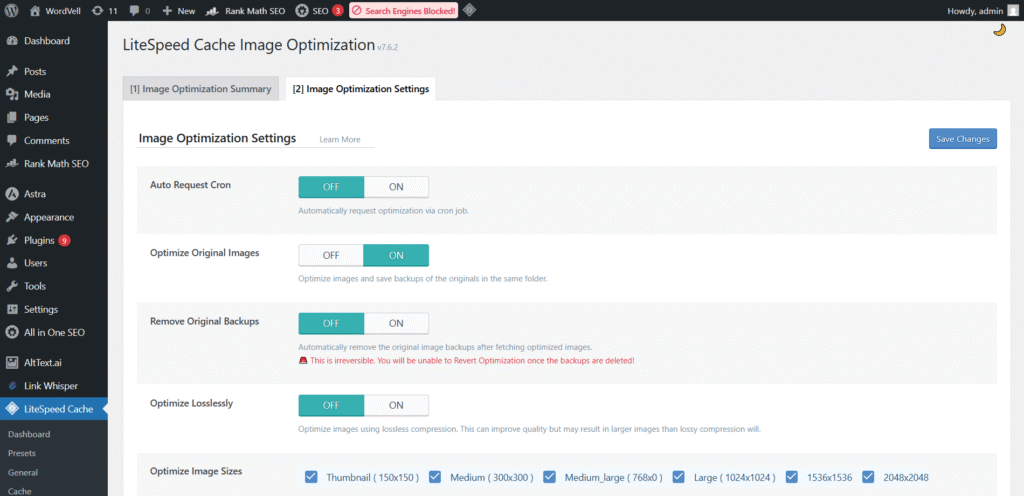Screen dimensions: 1024x496
Task: Click the Users icon in sidebar
Action: coord(11,263)
